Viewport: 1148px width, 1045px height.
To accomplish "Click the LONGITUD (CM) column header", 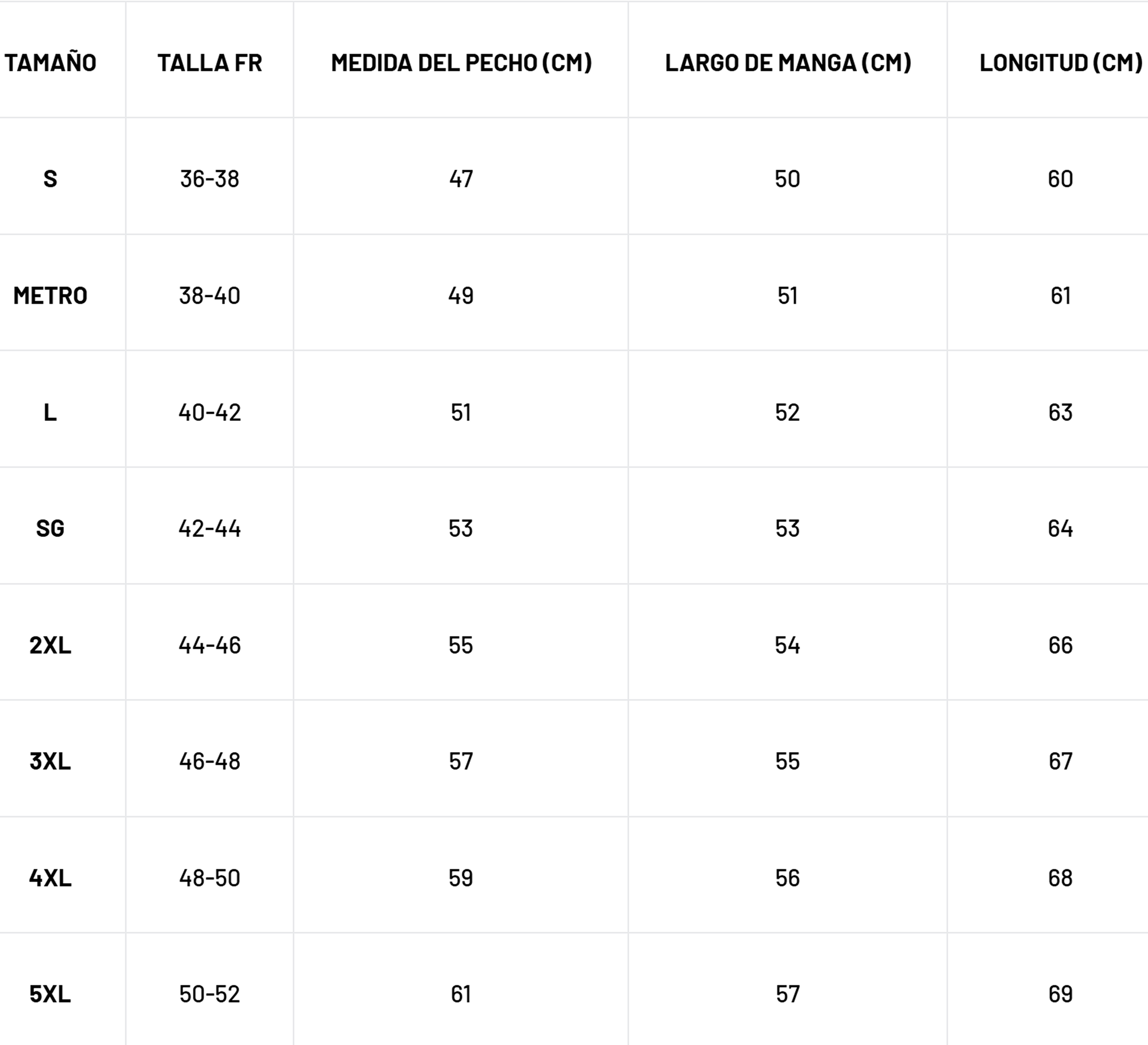I will (1060, 63).
